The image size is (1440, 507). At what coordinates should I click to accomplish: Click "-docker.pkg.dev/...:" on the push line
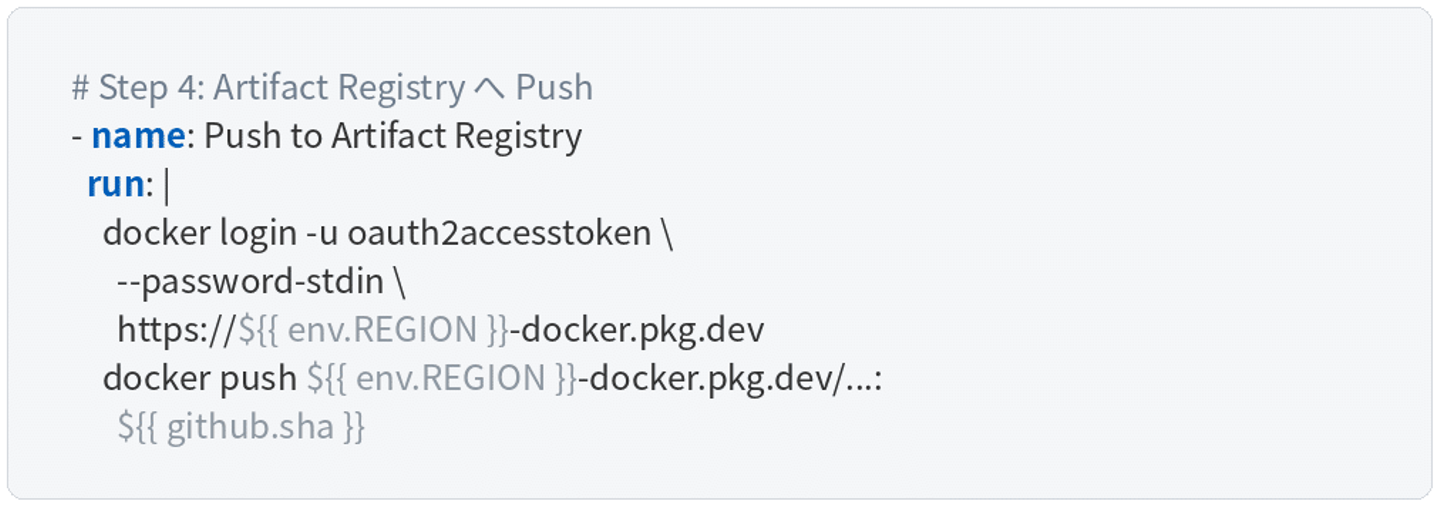pyautogui.click(x=730, y=378)
